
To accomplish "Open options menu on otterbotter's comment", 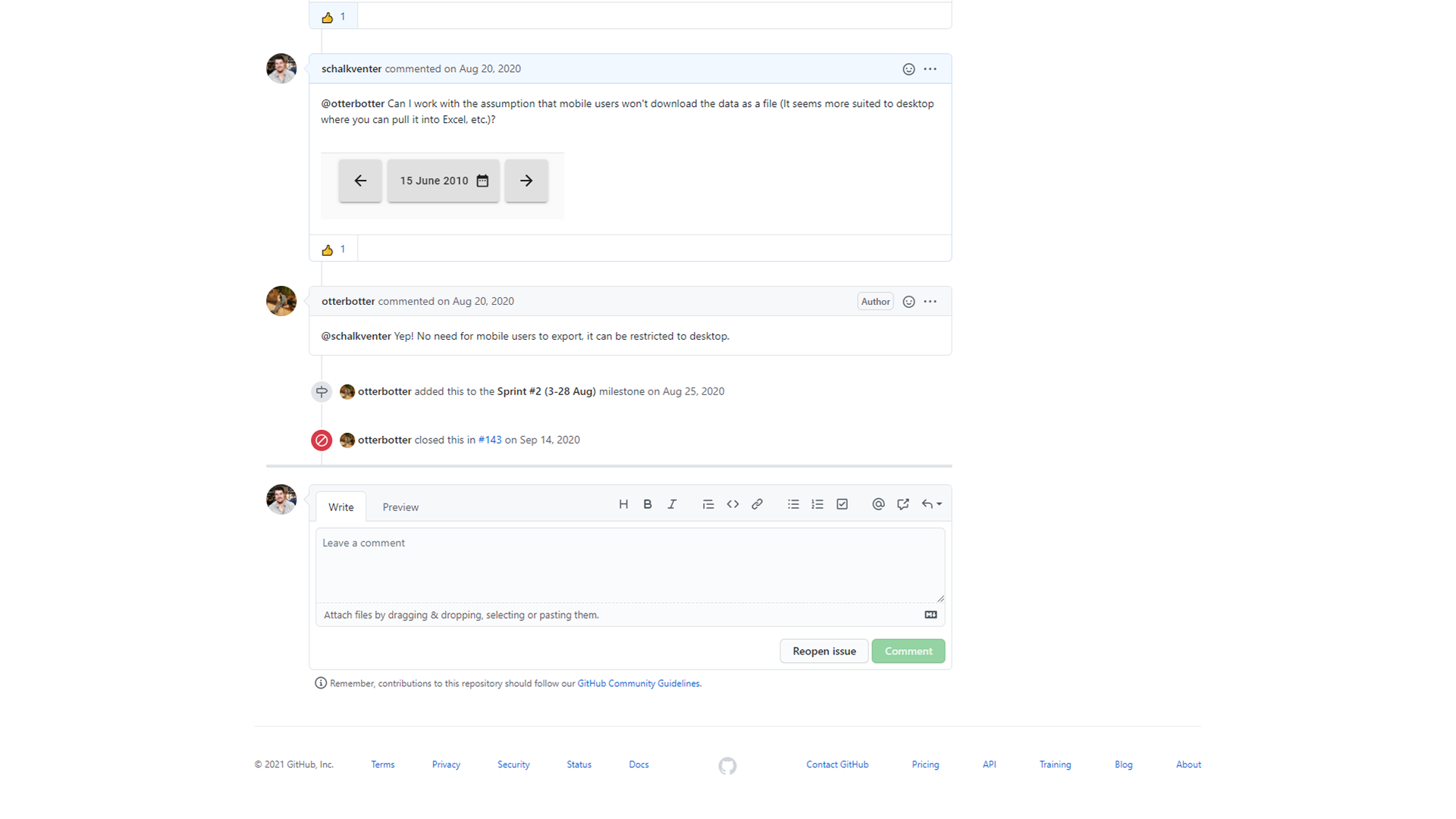I will [x=930, y=302].
